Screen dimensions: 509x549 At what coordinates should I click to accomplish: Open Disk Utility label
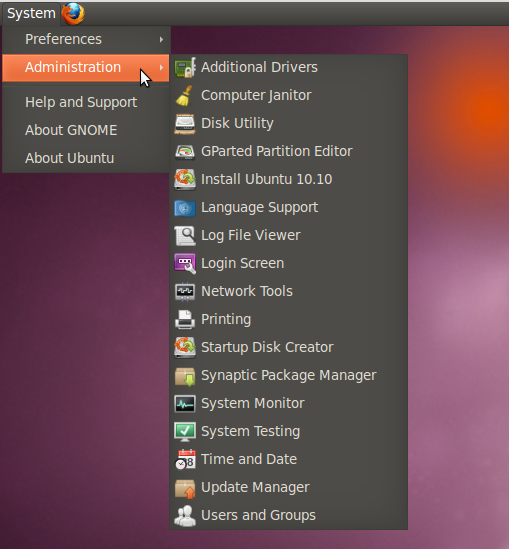pyautogui.click(x=237, y=123)
